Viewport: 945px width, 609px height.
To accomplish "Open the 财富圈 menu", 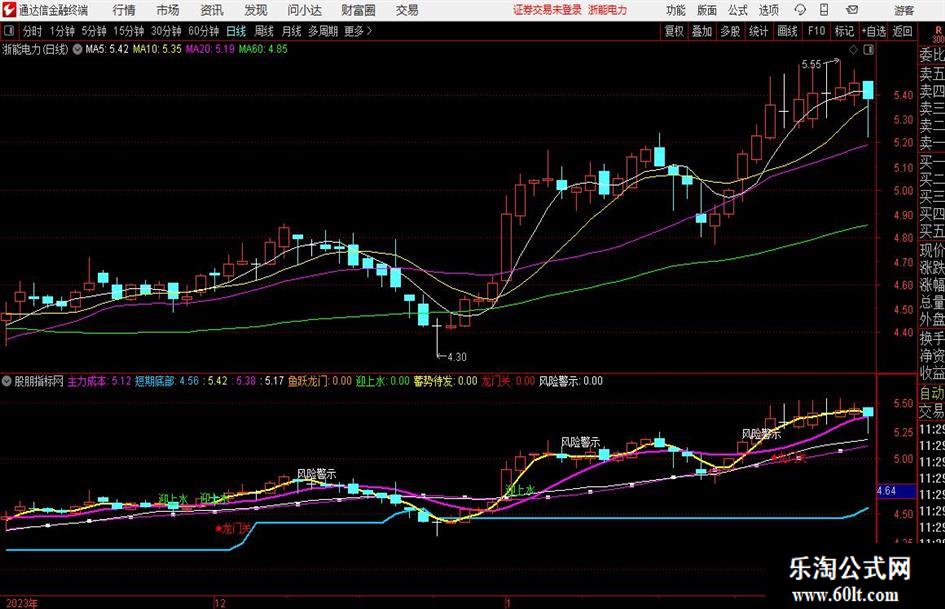I will click(x=358, y=10).
